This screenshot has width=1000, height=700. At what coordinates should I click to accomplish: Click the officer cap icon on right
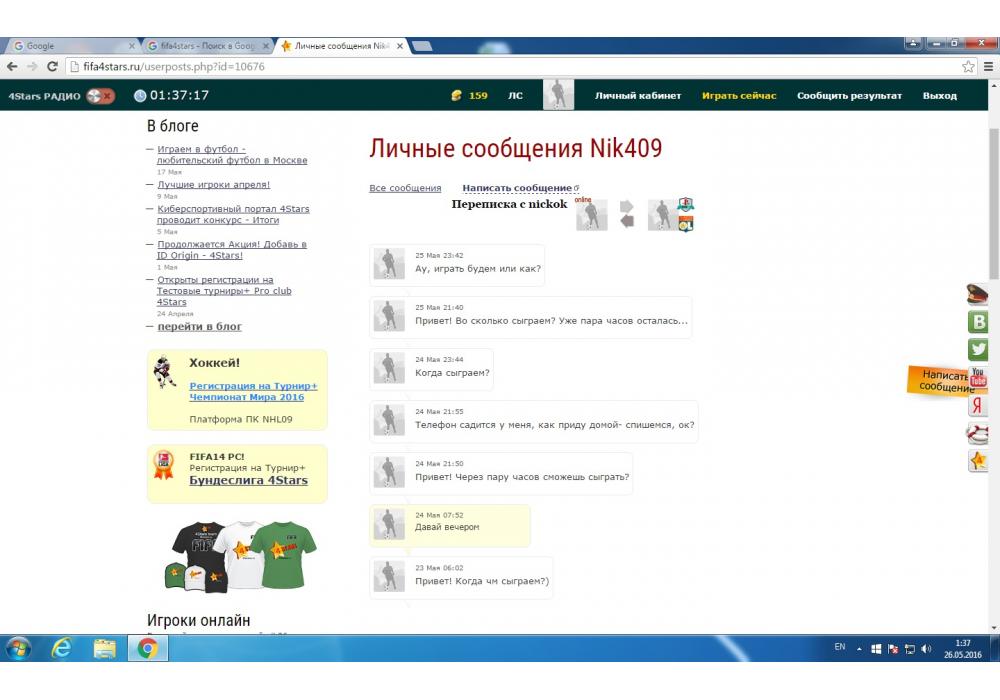click(x=978, y=294)
